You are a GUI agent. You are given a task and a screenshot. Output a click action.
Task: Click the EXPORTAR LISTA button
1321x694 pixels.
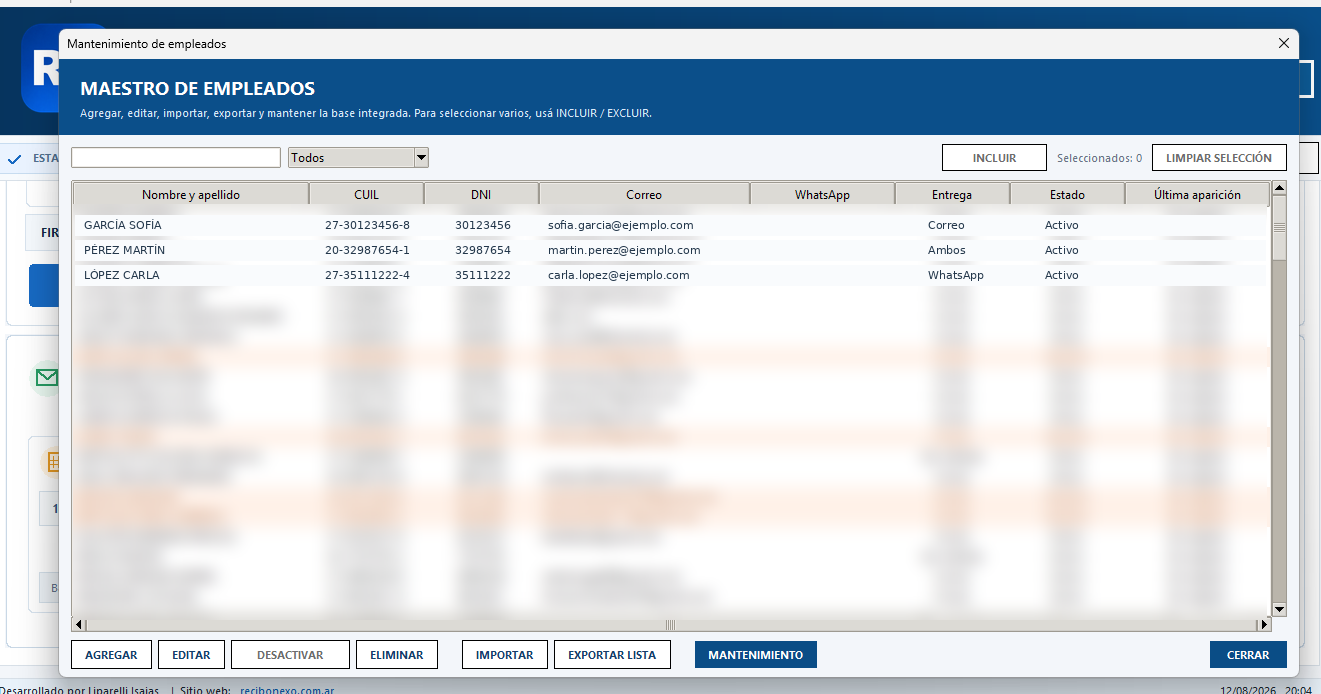[x=612, y=655]
